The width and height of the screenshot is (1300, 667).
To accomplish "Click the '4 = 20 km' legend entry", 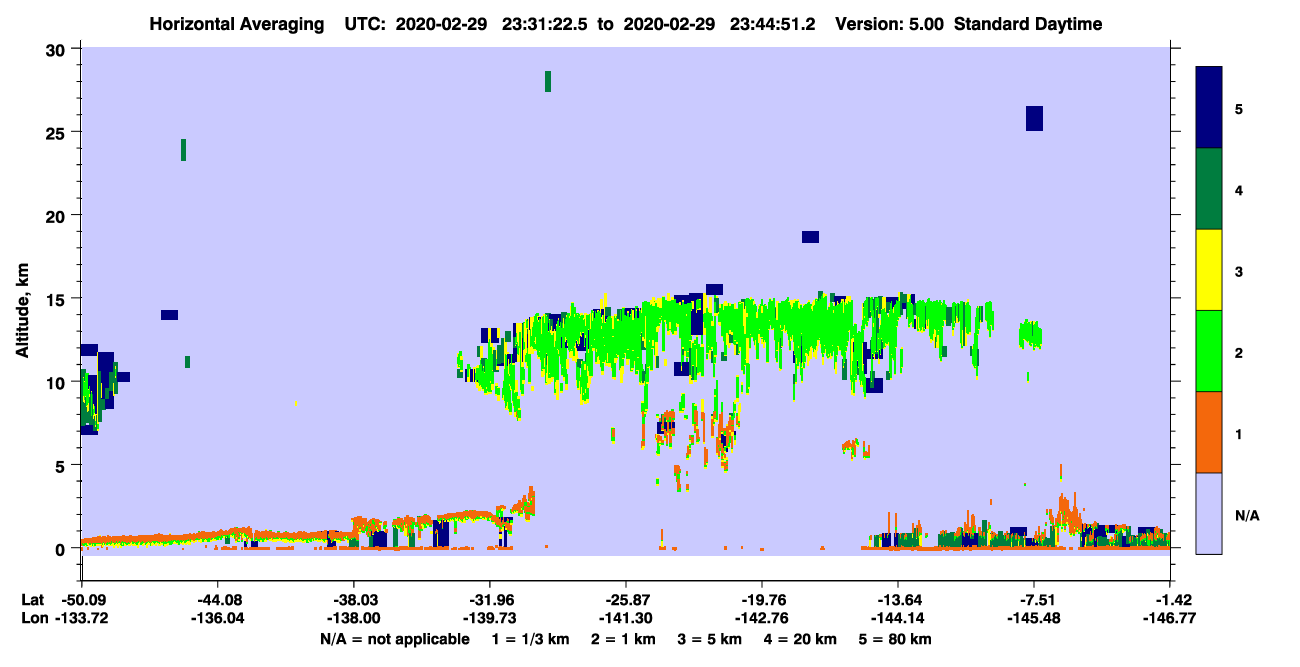I will tap(801, 638).
